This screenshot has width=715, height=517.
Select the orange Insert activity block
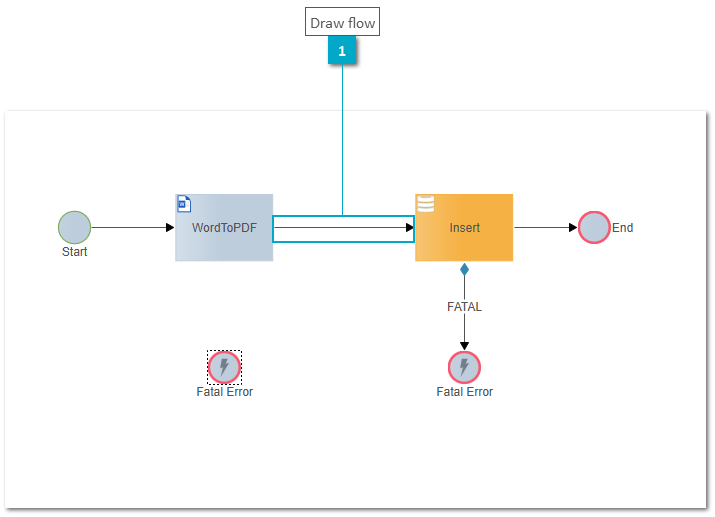tap(464, 227)
